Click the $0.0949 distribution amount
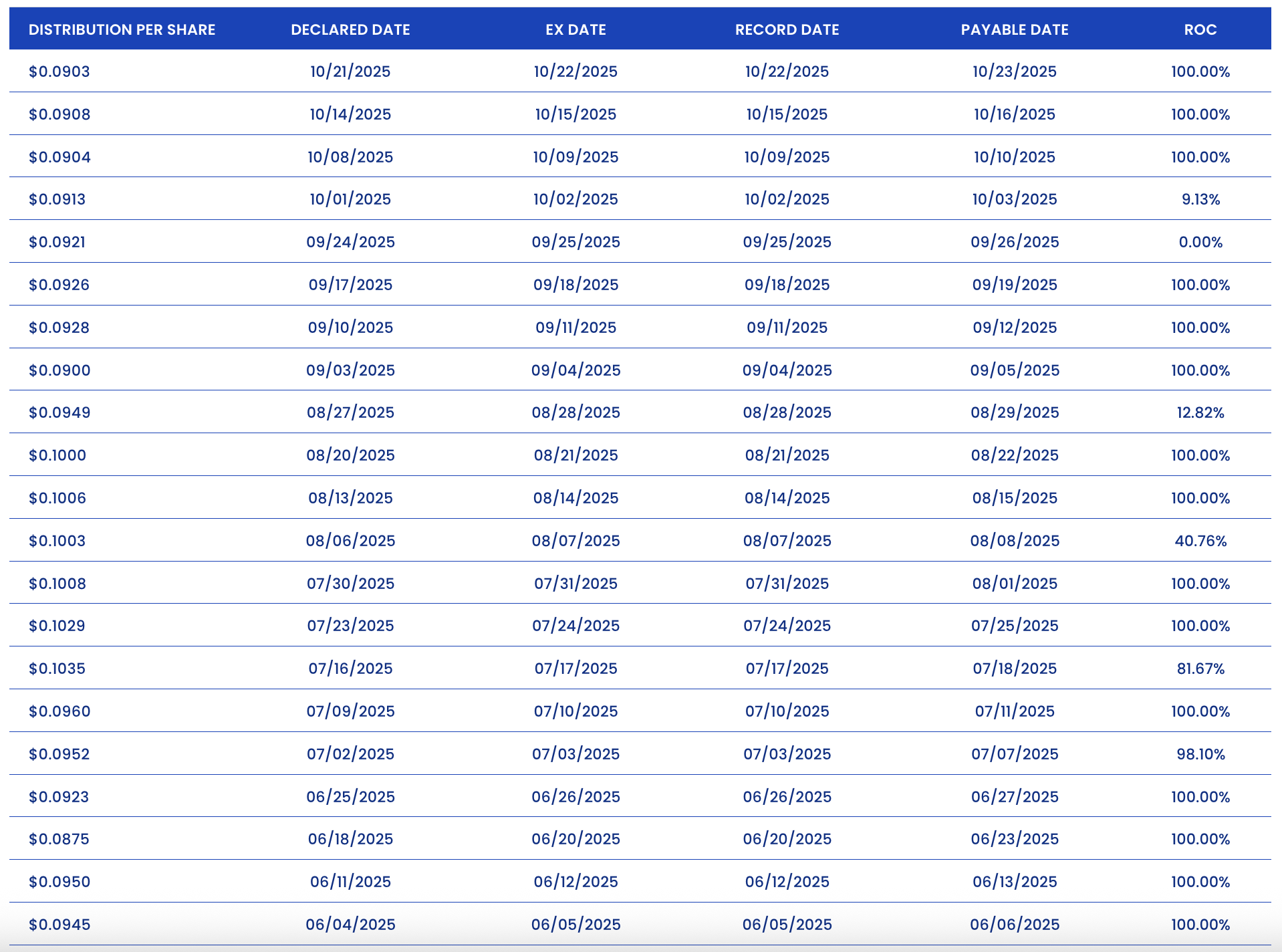The width and height of the screenshot is (1282, 952). (x=59, y=412)
